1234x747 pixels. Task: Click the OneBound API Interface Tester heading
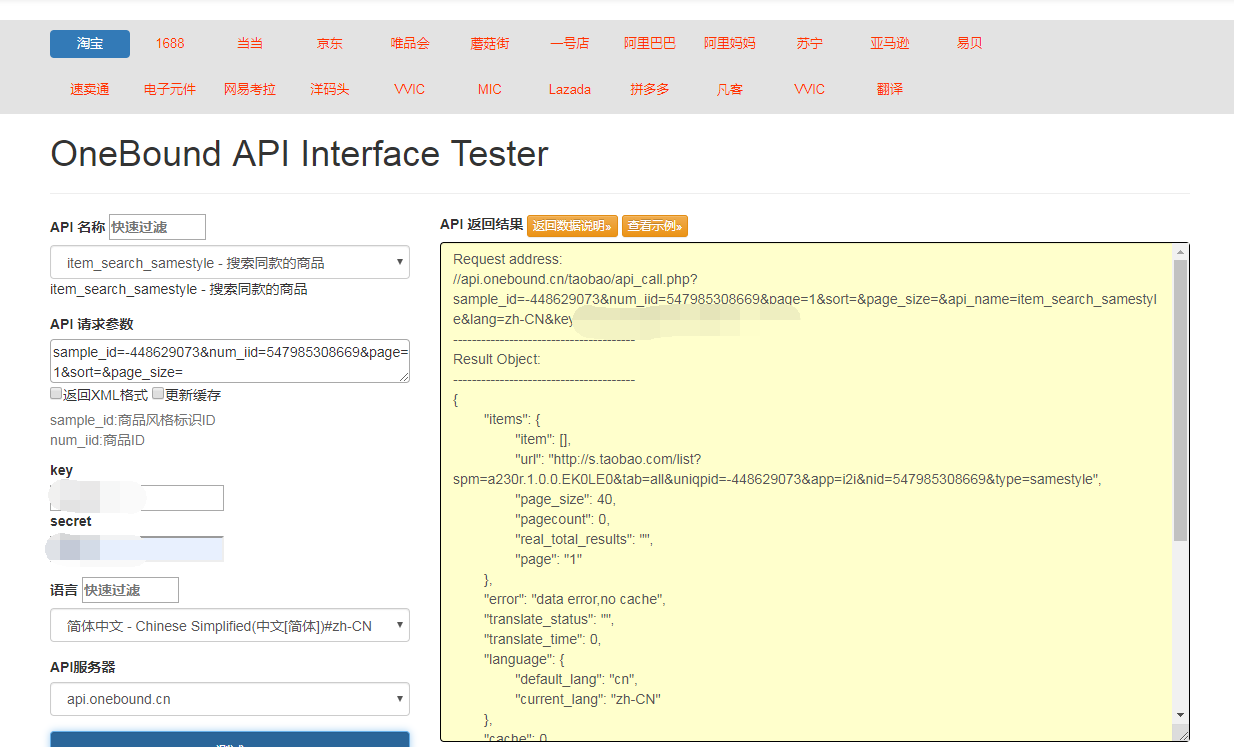[299, 154]
